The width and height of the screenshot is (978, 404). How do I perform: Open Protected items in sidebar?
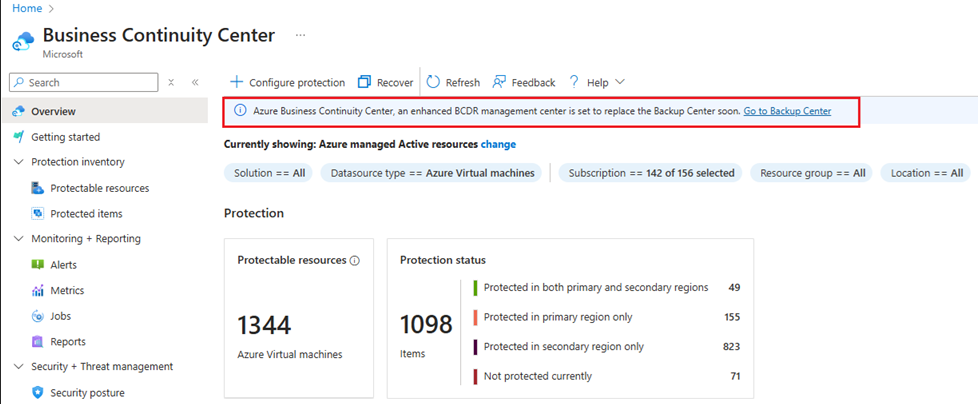pyautogui.click(x=77, y=214)
